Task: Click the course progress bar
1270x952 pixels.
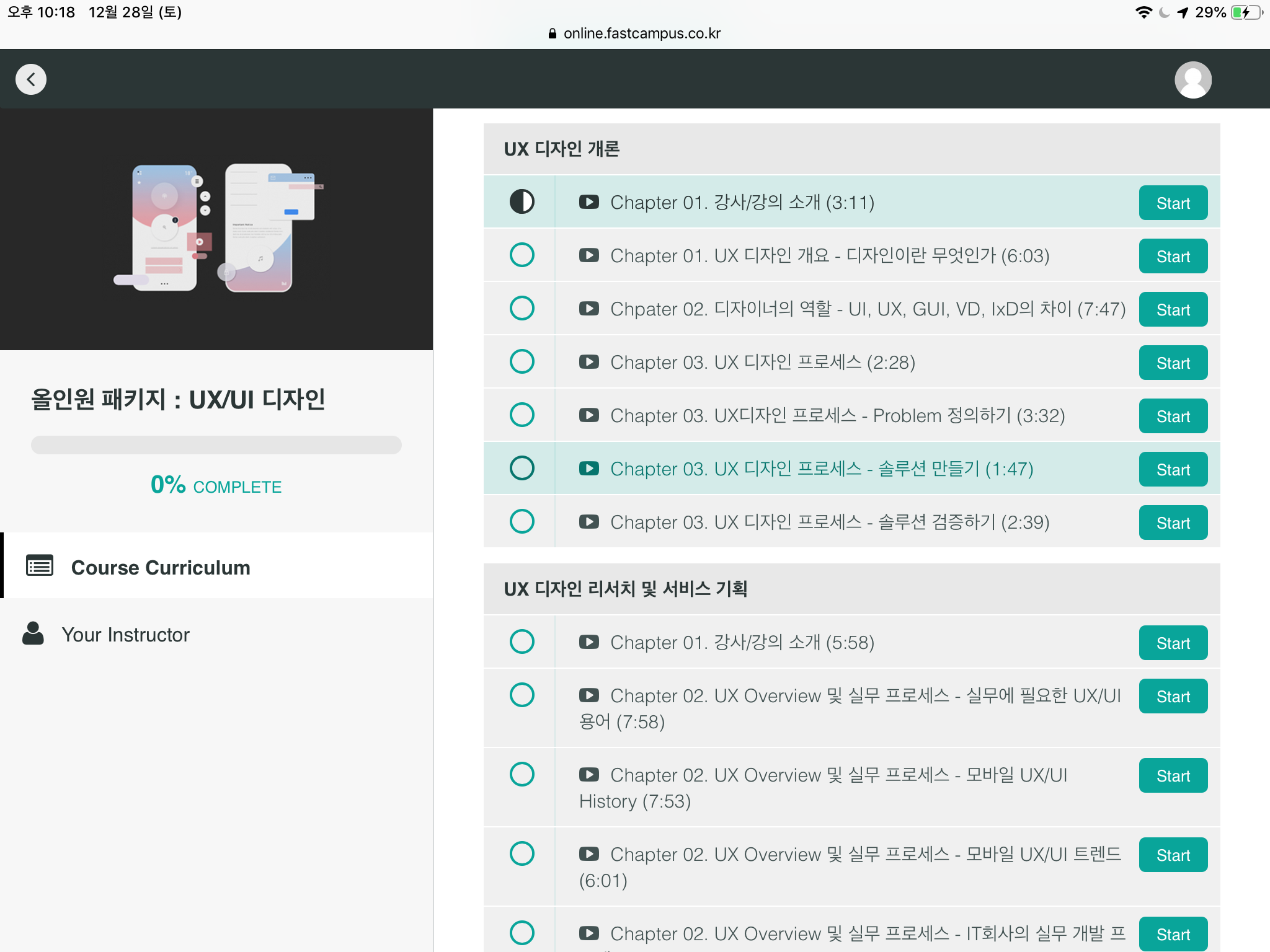Action: [x=216, y=445]
